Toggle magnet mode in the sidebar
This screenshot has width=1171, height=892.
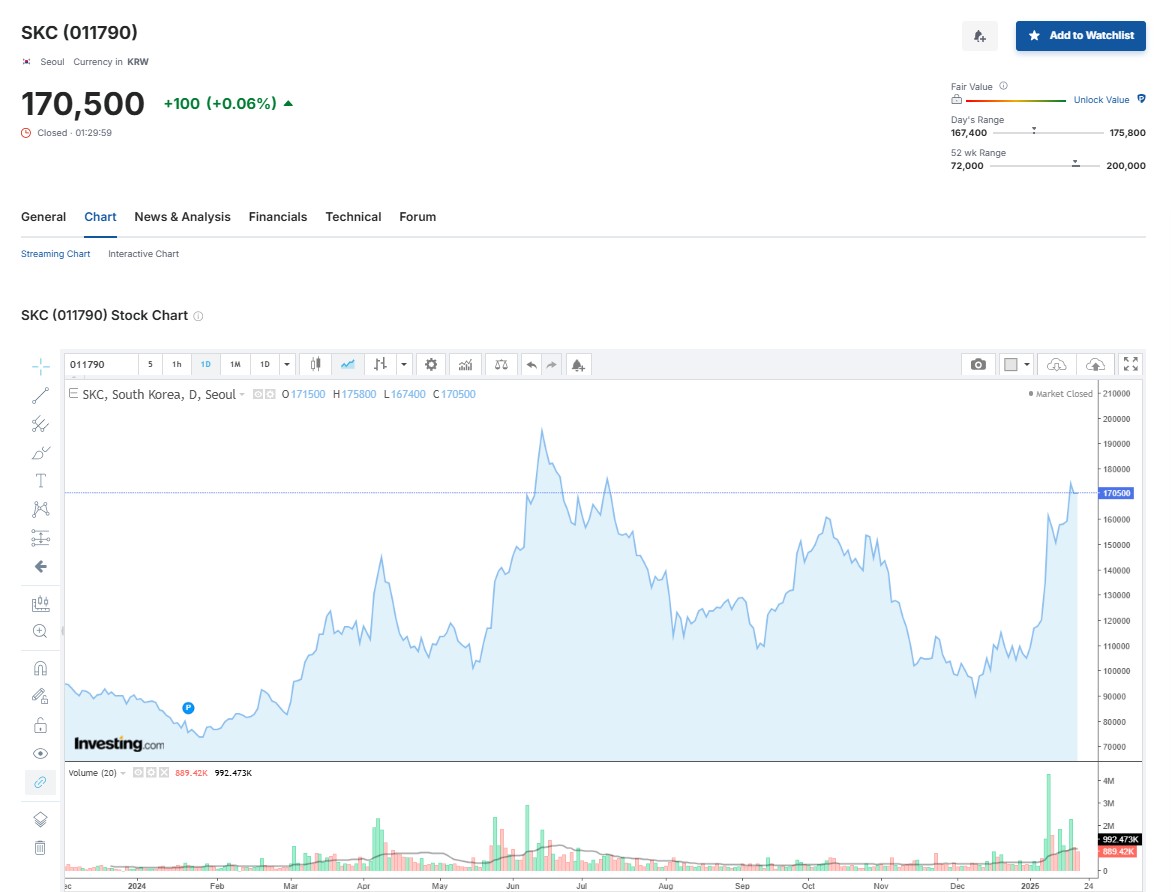[x=40, y=668]
